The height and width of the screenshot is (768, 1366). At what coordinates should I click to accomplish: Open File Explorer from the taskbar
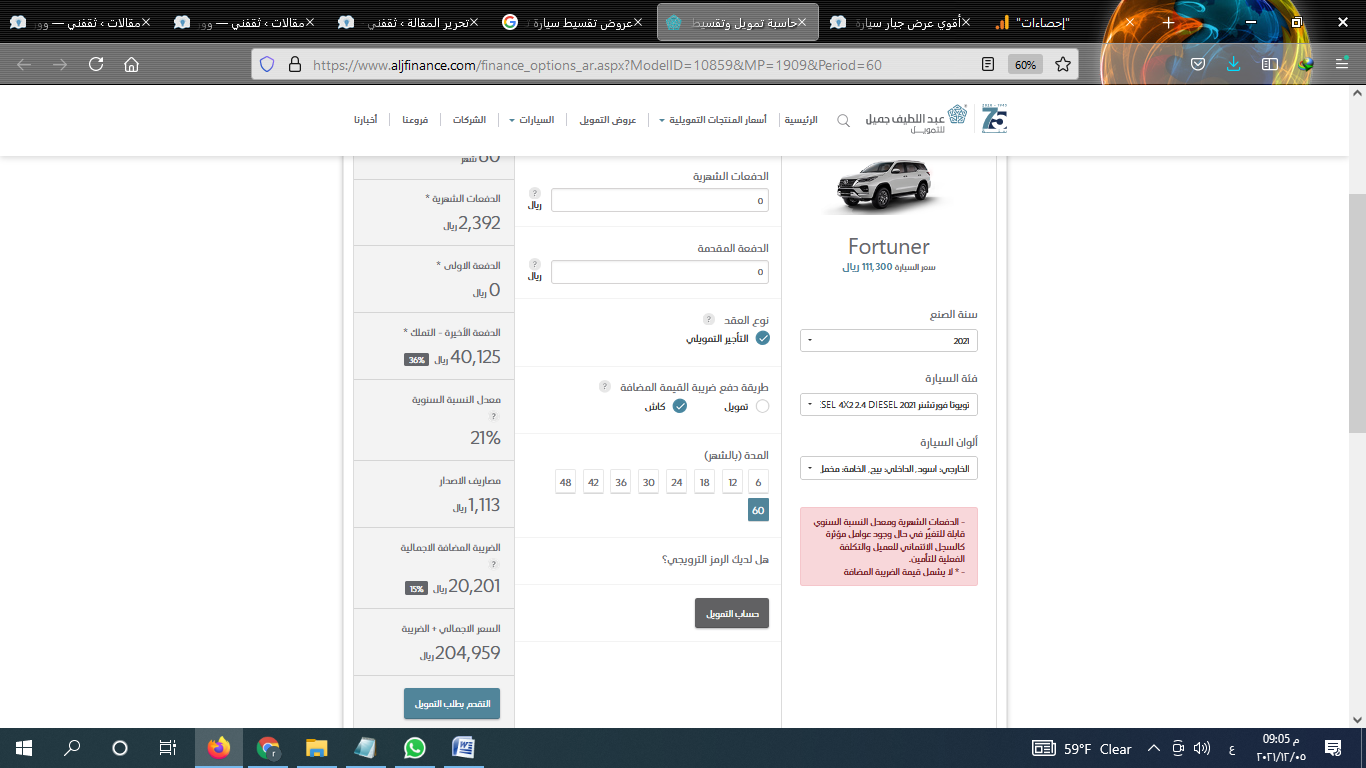316,748
